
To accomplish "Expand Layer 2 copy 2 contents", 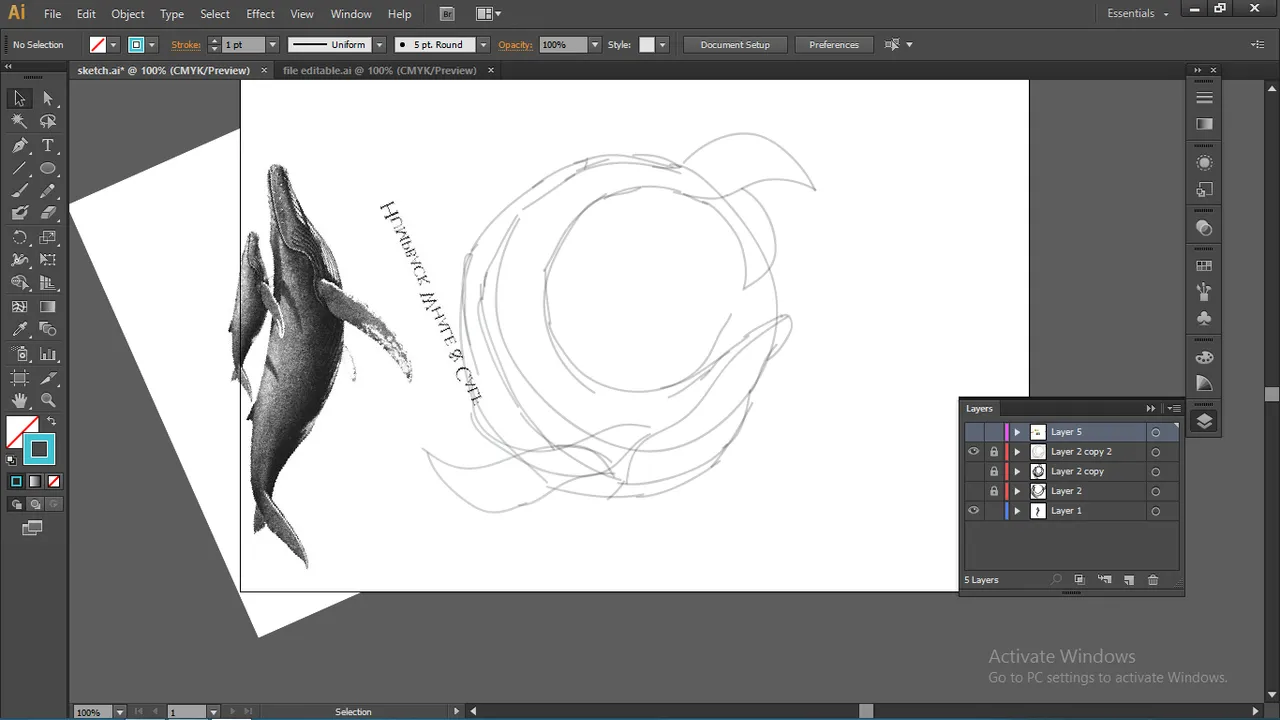I will (x=1017, y=452).
